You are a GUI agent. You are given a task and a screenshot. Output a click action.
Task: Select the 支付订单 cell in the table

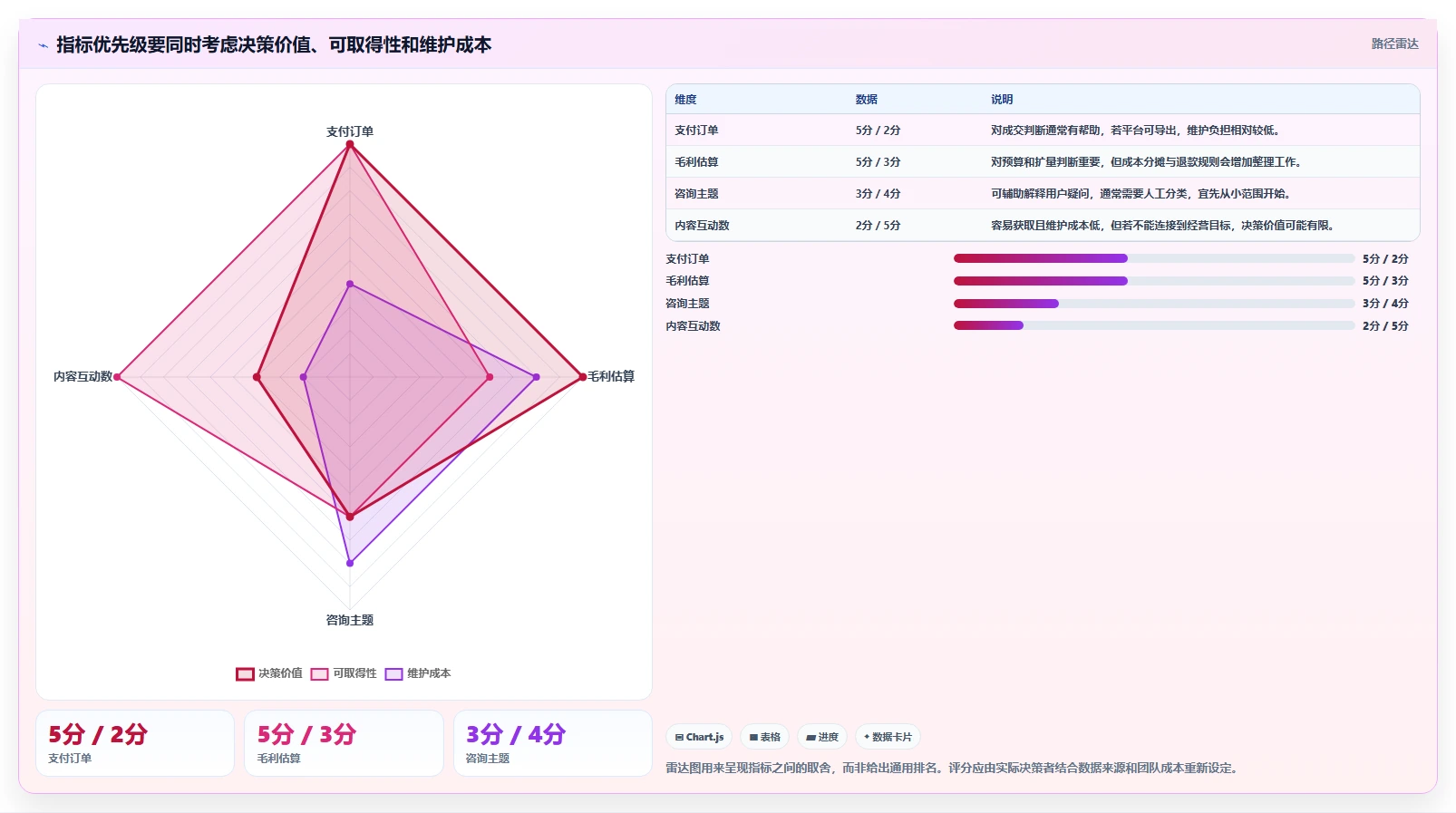[696, 131]
